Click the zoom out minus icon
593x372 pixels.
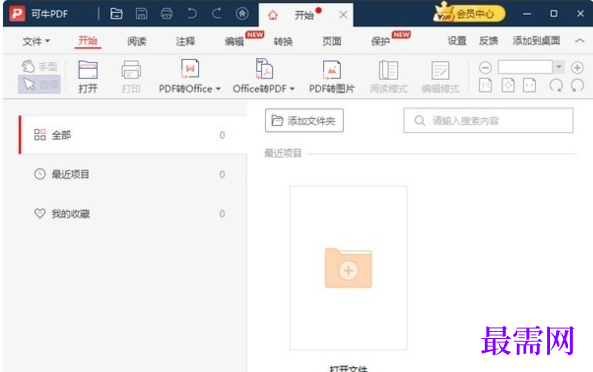click(485, 68)
